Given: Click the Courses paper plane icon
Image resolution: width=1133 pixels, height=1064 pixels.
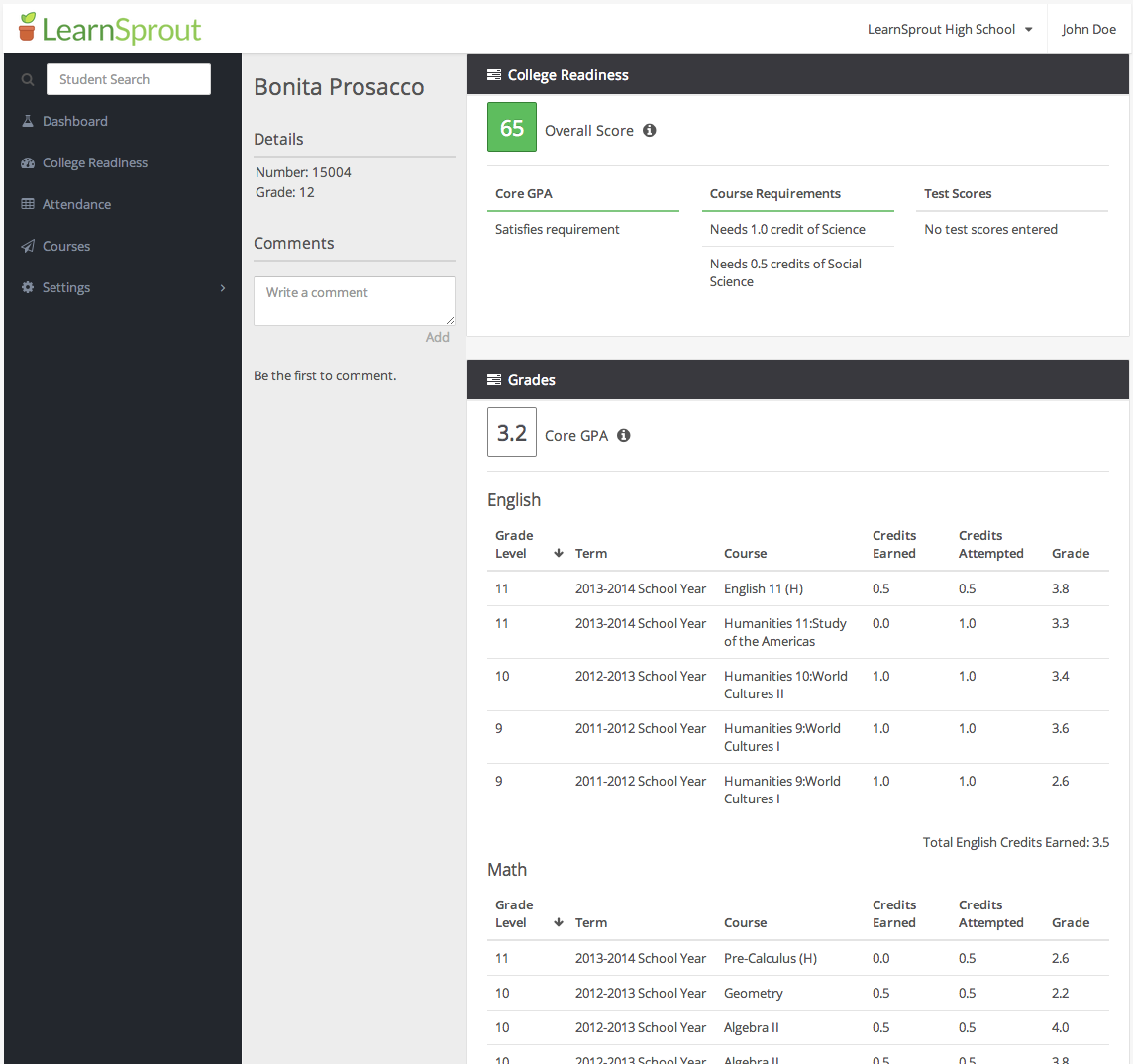Looking at the screenshot, I should coord(28,246).
